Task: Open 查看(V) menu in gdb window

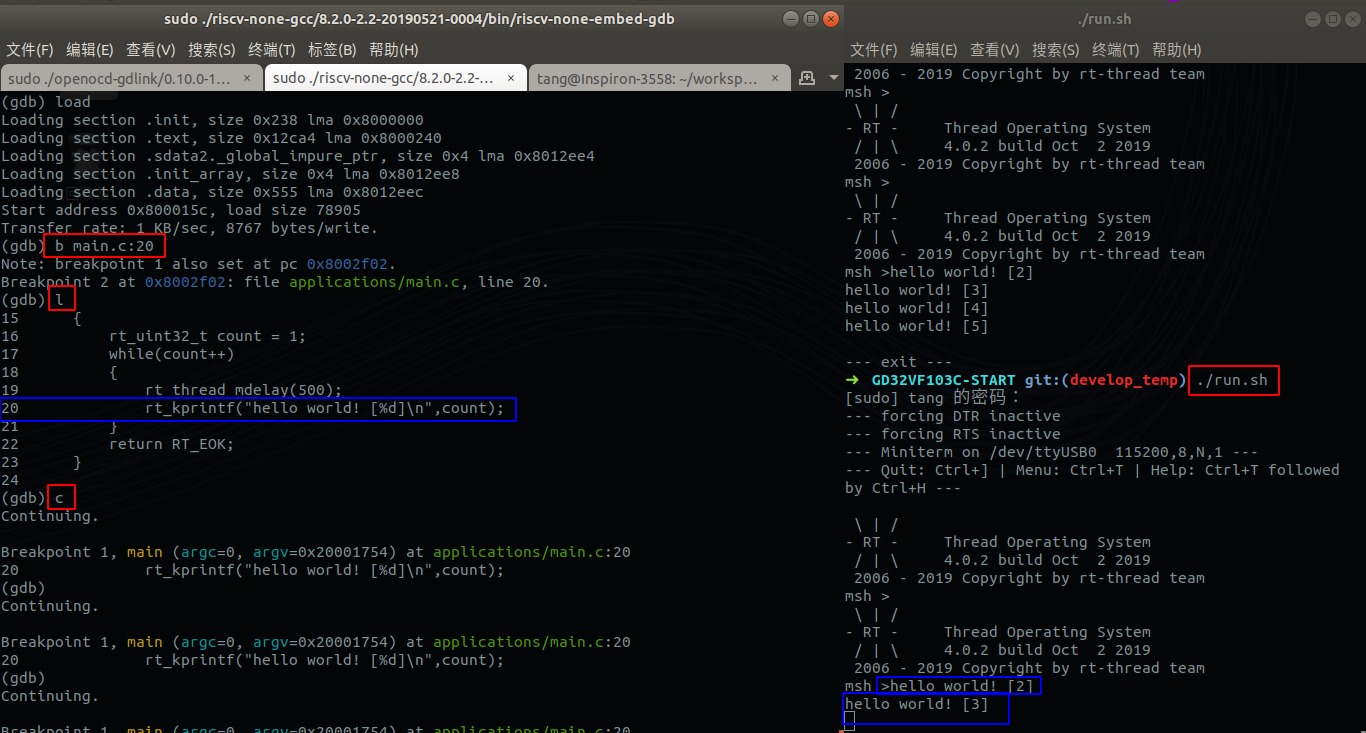Action: tap(150, 50)
